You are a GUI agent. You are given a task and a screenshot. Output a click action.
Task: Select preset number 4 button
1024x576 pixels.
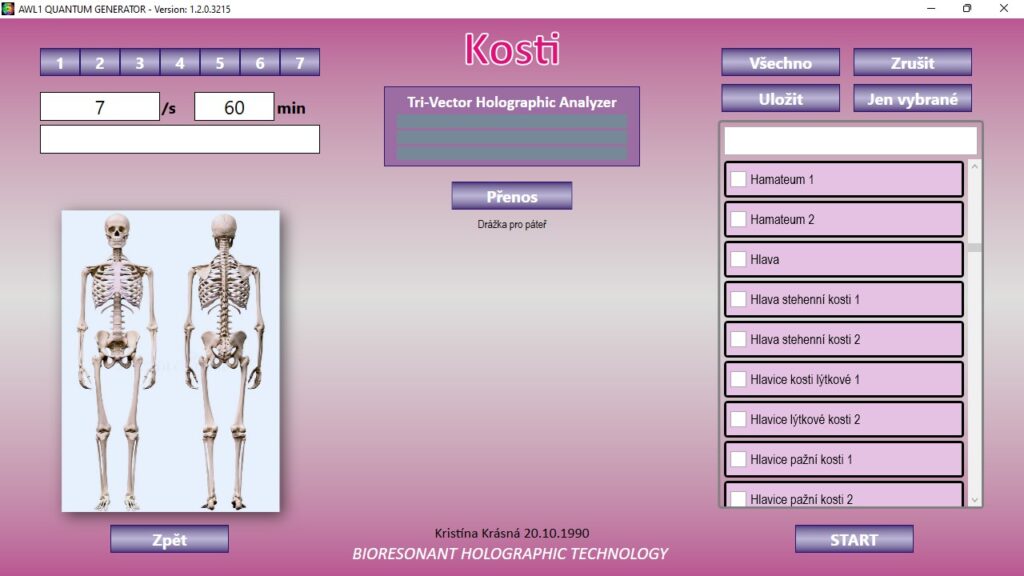(x=180, y=63)
